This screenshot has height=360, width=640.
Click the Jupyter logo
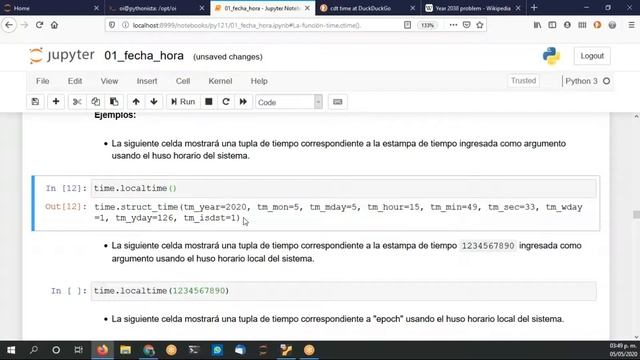point(62,56)
